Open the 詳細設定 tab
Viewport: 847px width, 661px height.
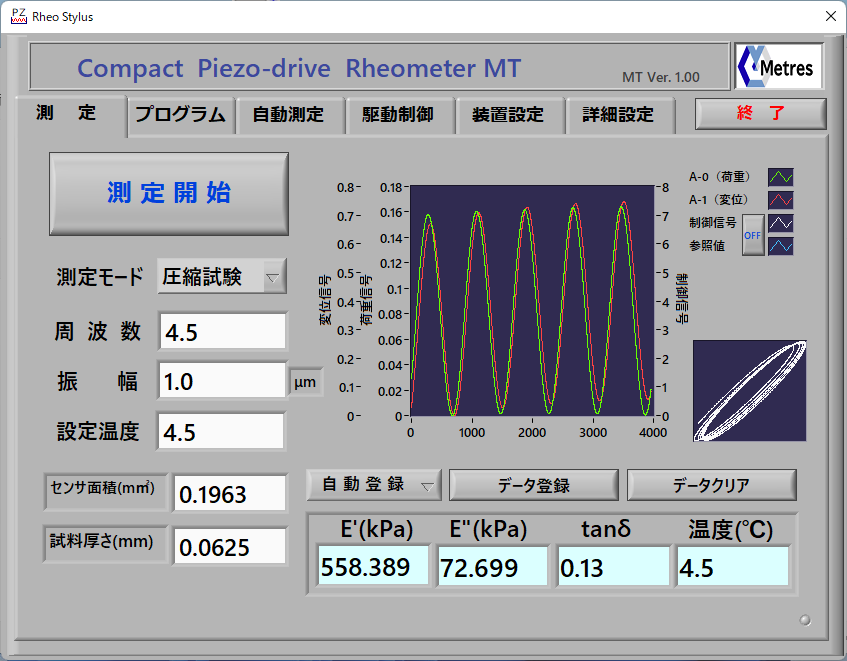coord(618,115)
